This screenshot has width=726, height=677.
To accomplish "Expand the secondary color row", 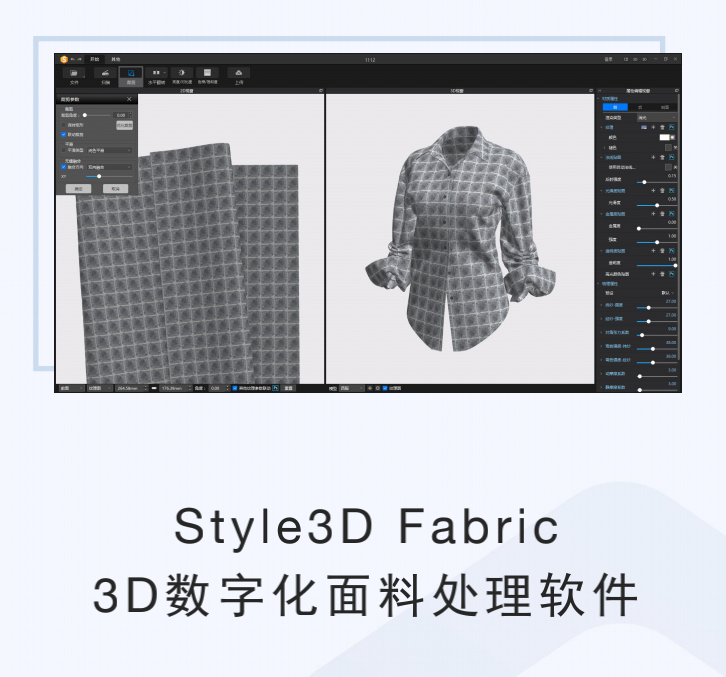I will click(x=605, y=148).
